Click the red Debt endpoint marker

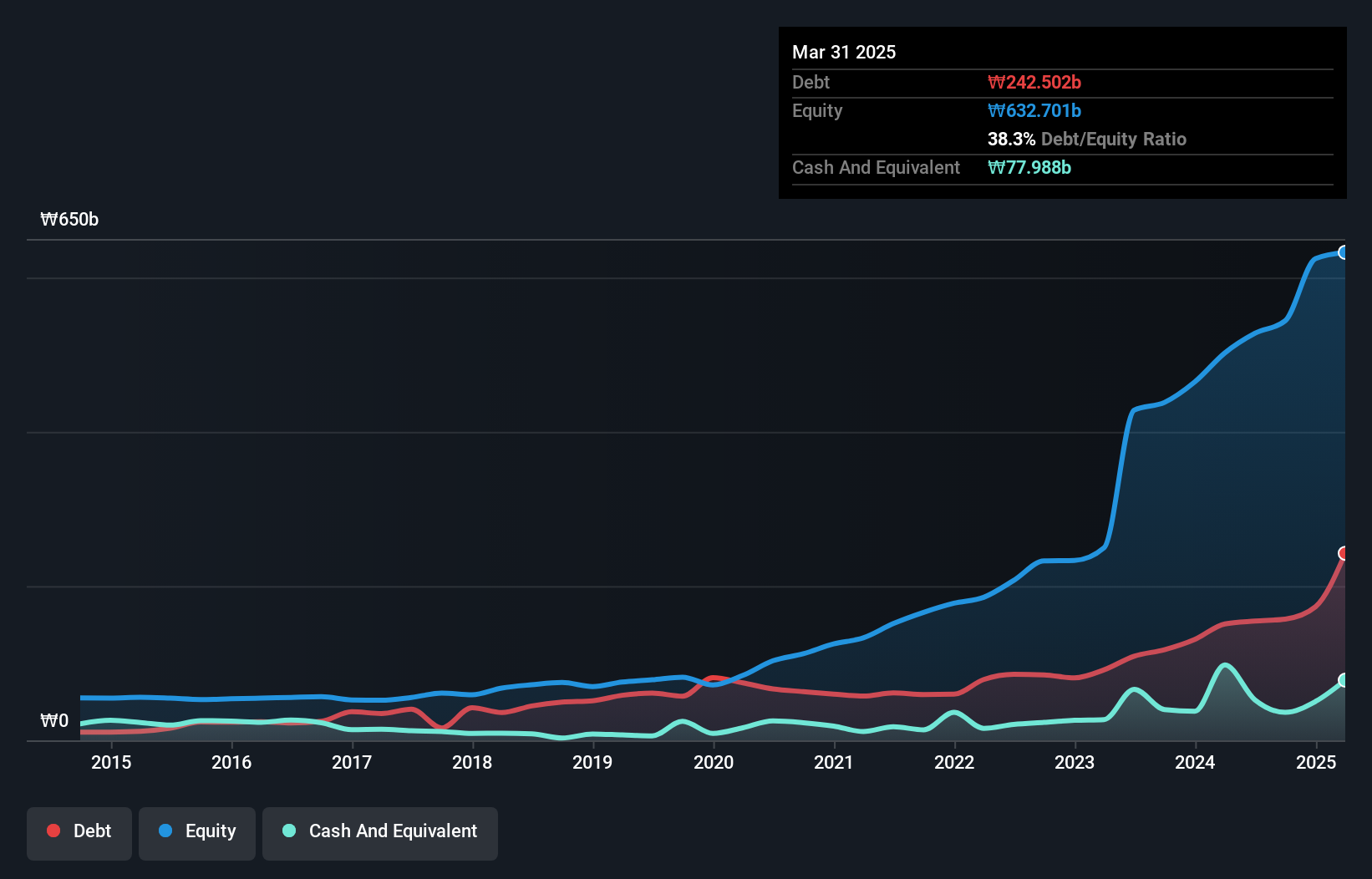pyautogui.click(x=1344, y=553)
